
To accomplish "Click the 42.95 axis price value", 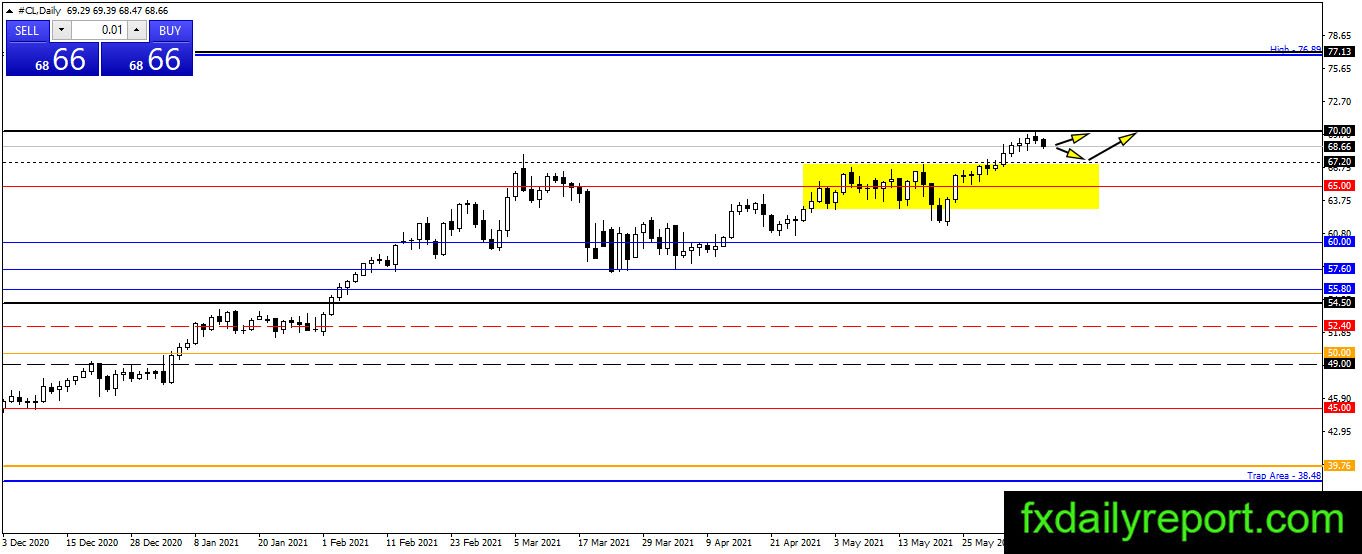I will coord(1339,431).
